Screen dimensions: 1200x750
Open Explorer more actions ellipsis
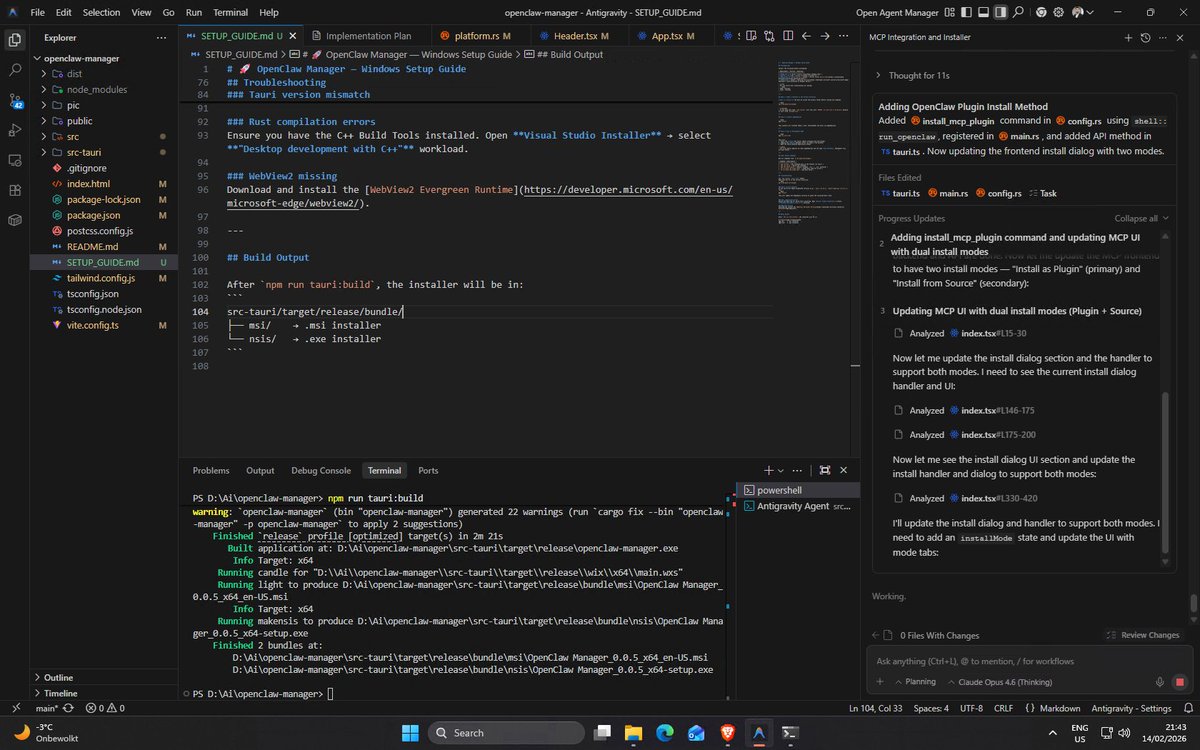(x=160, y=37)
